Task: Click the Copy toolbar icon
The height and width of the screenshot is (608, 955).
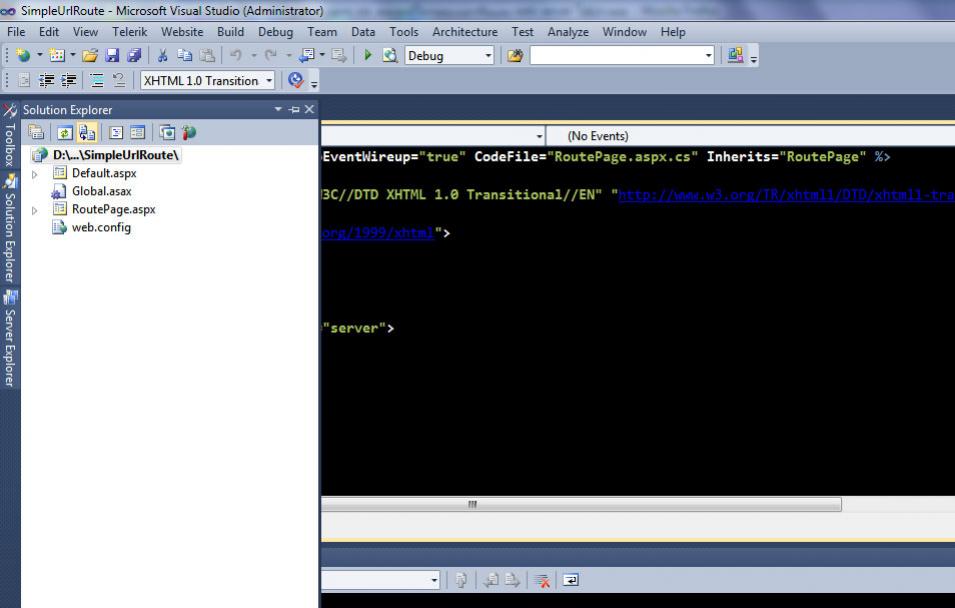Action: (x=185, y=55)
